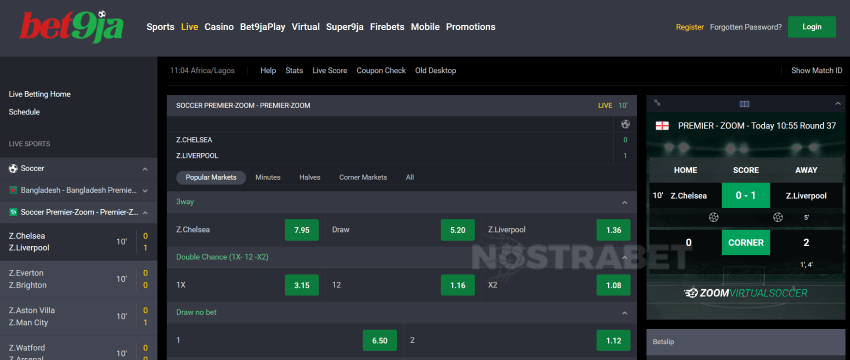Click the Premier-Zoom league icon in sidebar

pos(14,213)
